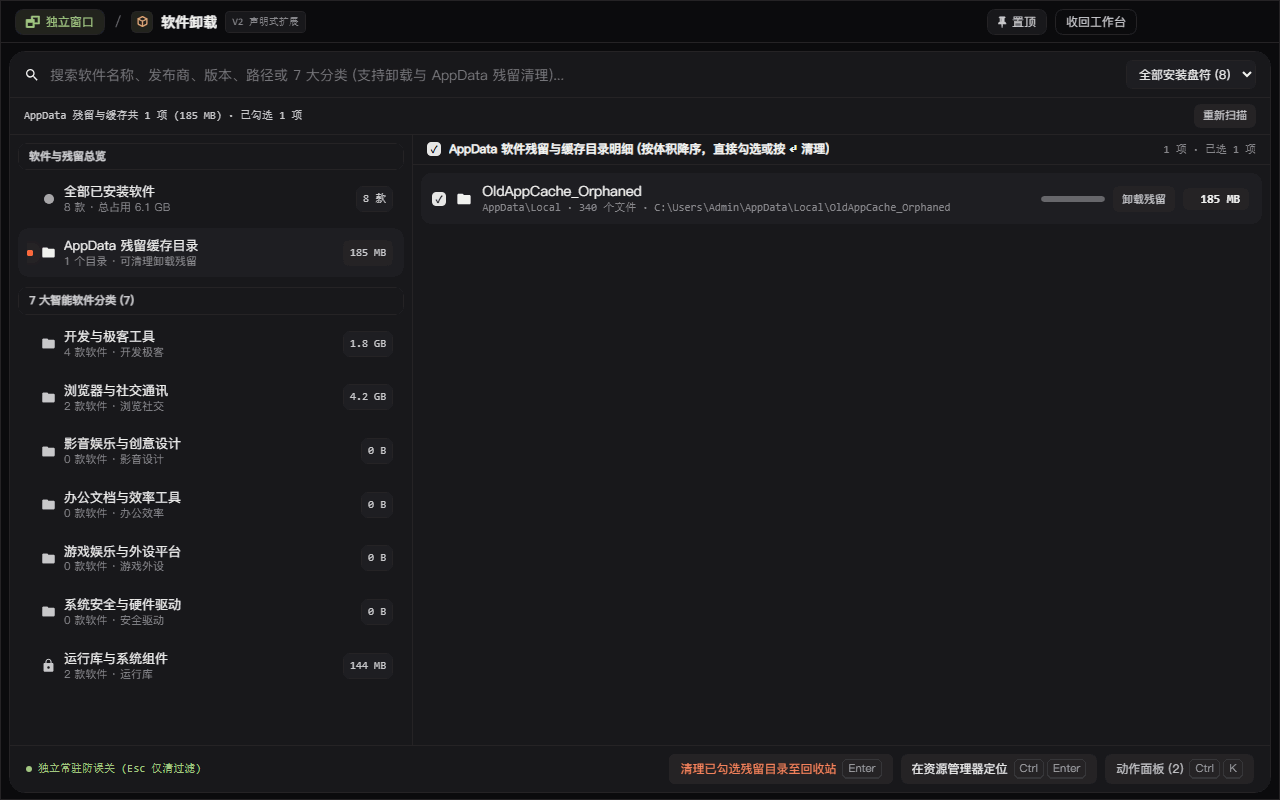Viewport: 1280px width, 800px height.
Task: Open the 开发与极客工具 category
Action: pyautogui.click(x=211, y=344)
